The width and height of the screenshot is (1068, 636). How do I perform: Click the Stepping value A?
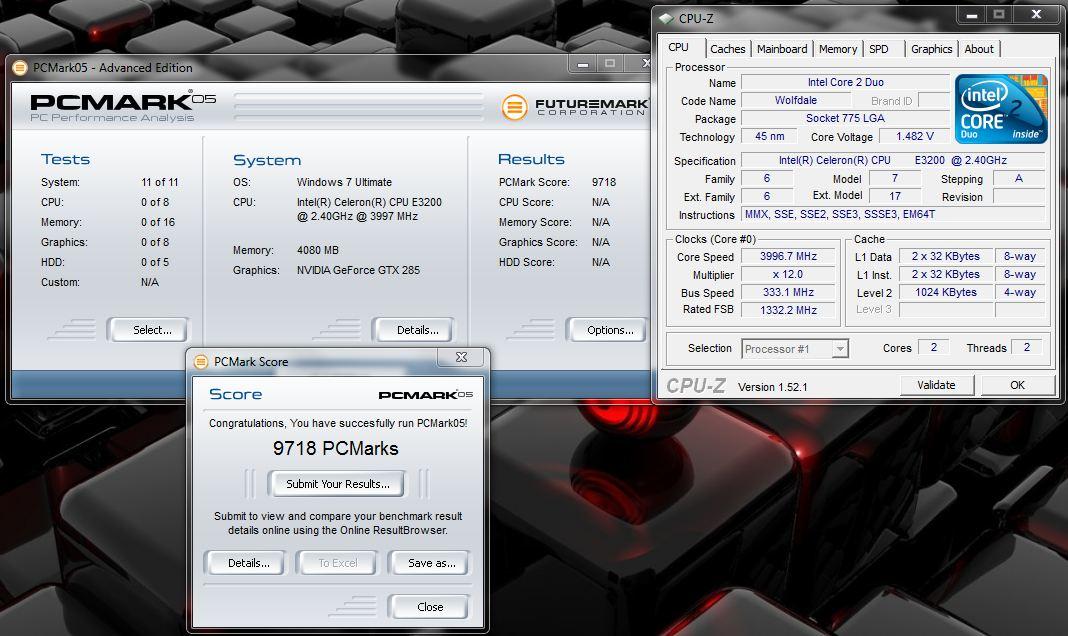(x=1019, y=178)
